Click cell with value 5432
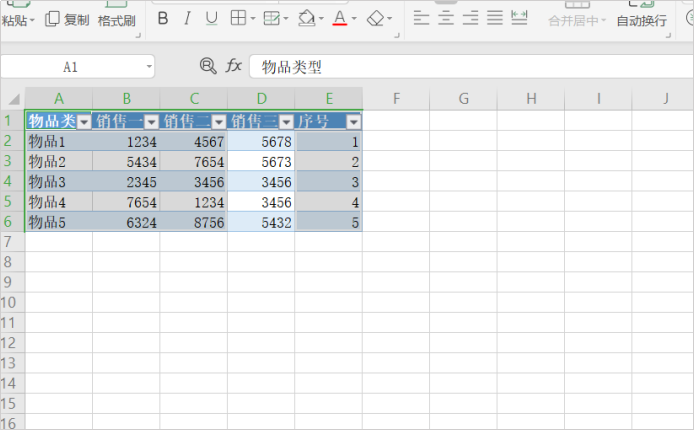Image resolution: width=695 pixels, height=431 pixels. [x=261, y=222]
